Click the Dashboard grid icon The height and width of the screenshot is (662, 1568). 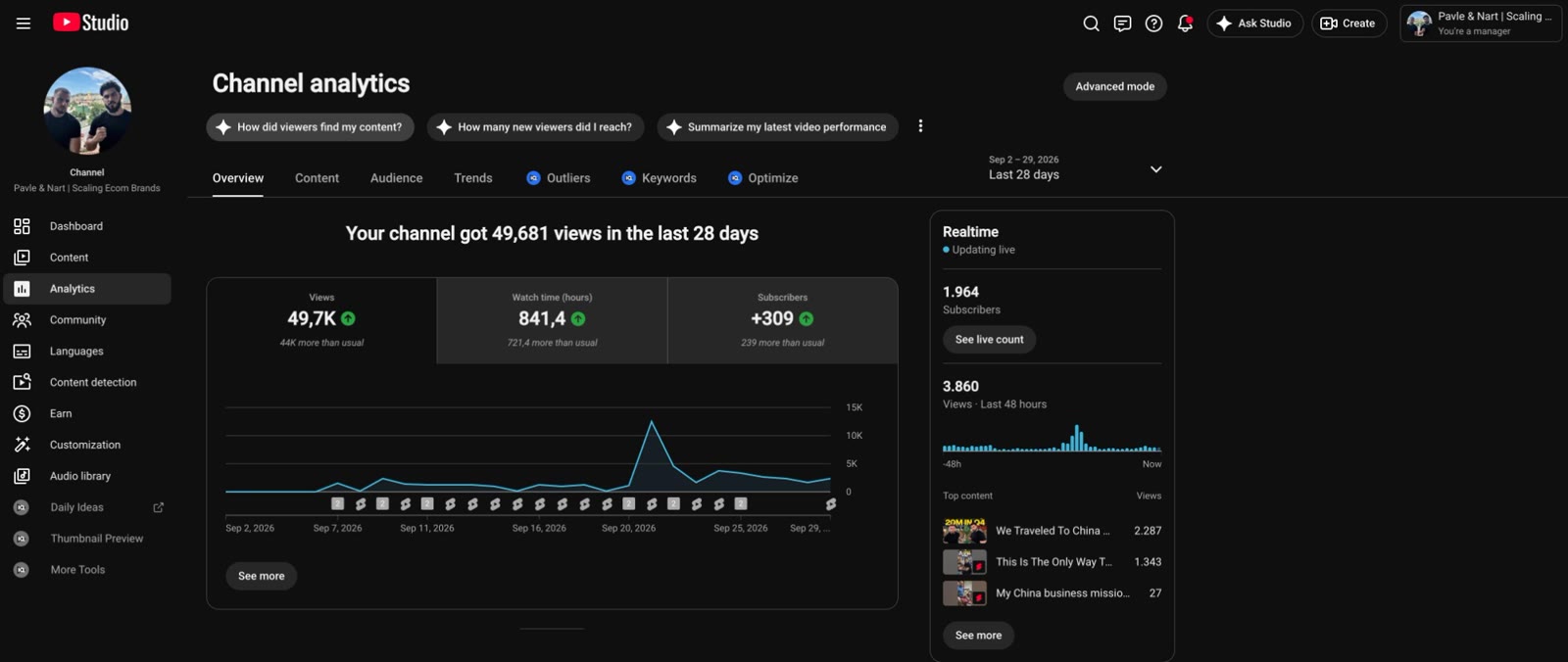point(22,226)
